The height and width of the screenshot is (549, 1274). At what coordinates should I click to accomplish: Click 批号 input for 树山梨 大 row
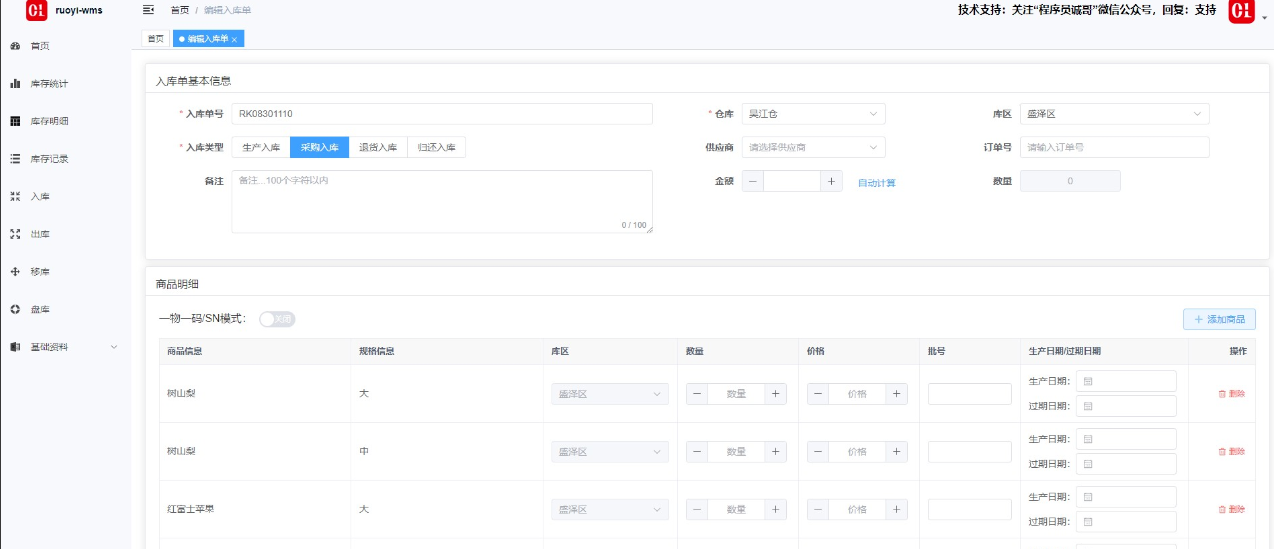coord(969,394)
